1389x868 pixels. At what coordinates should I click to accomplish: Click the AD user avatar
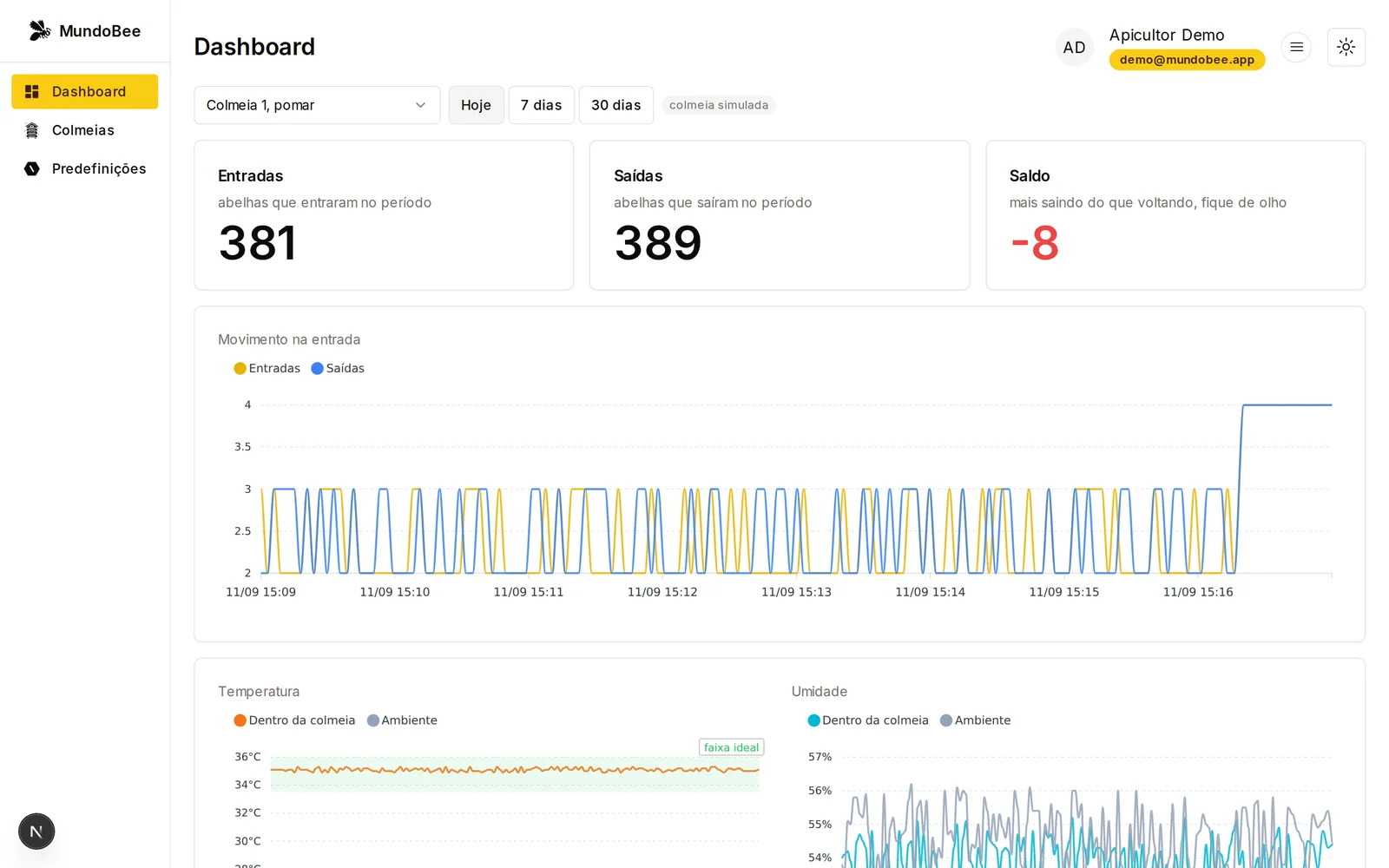[x=1075, y=48]
